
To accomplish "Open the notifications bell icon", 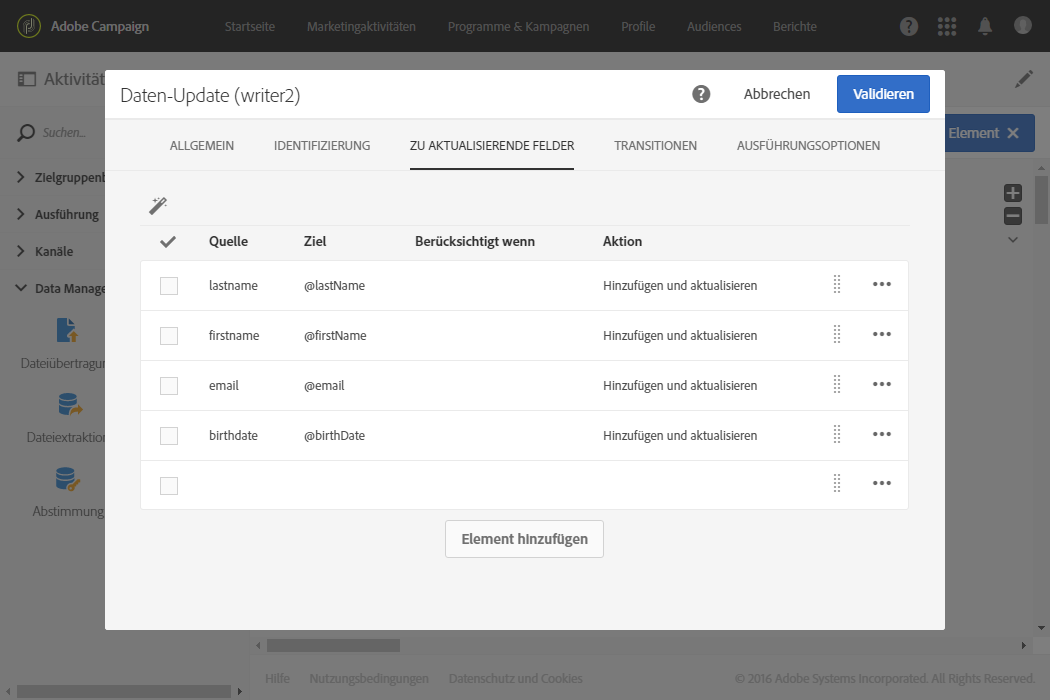I will click(x=985, y=26).
